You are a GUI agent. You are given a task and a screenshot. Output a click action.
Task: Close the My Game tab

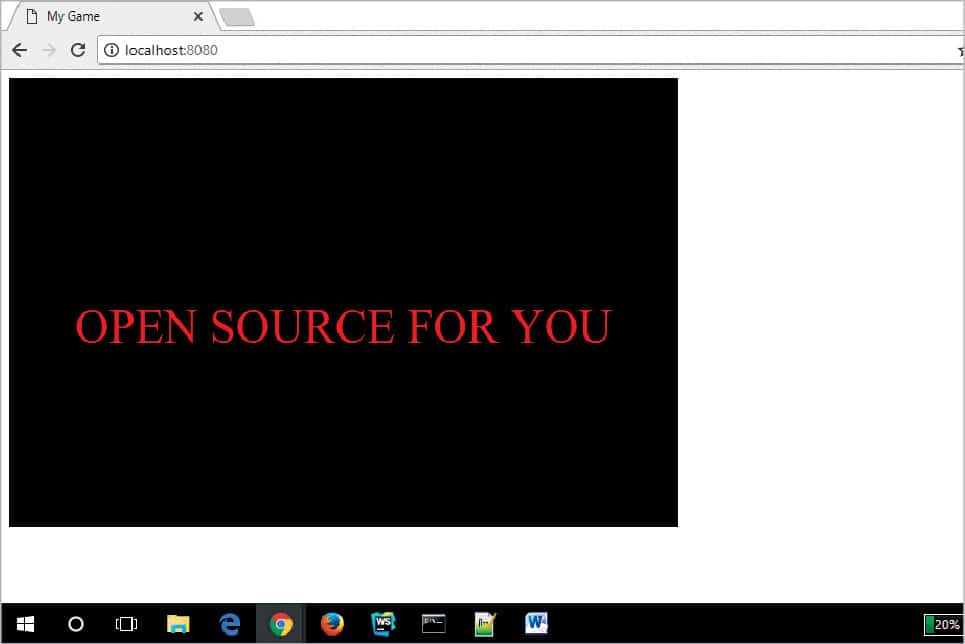point(198,17)
